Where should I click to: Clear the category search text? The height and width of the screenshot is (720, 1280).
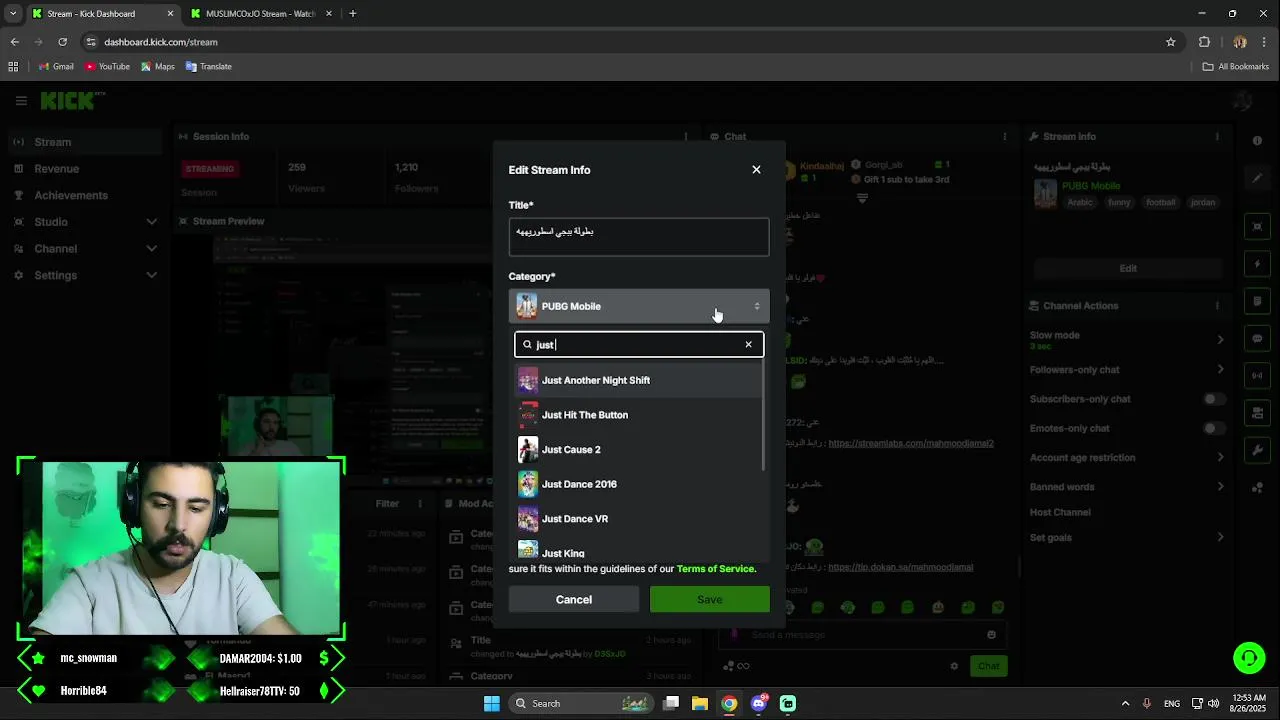(748, 345)
